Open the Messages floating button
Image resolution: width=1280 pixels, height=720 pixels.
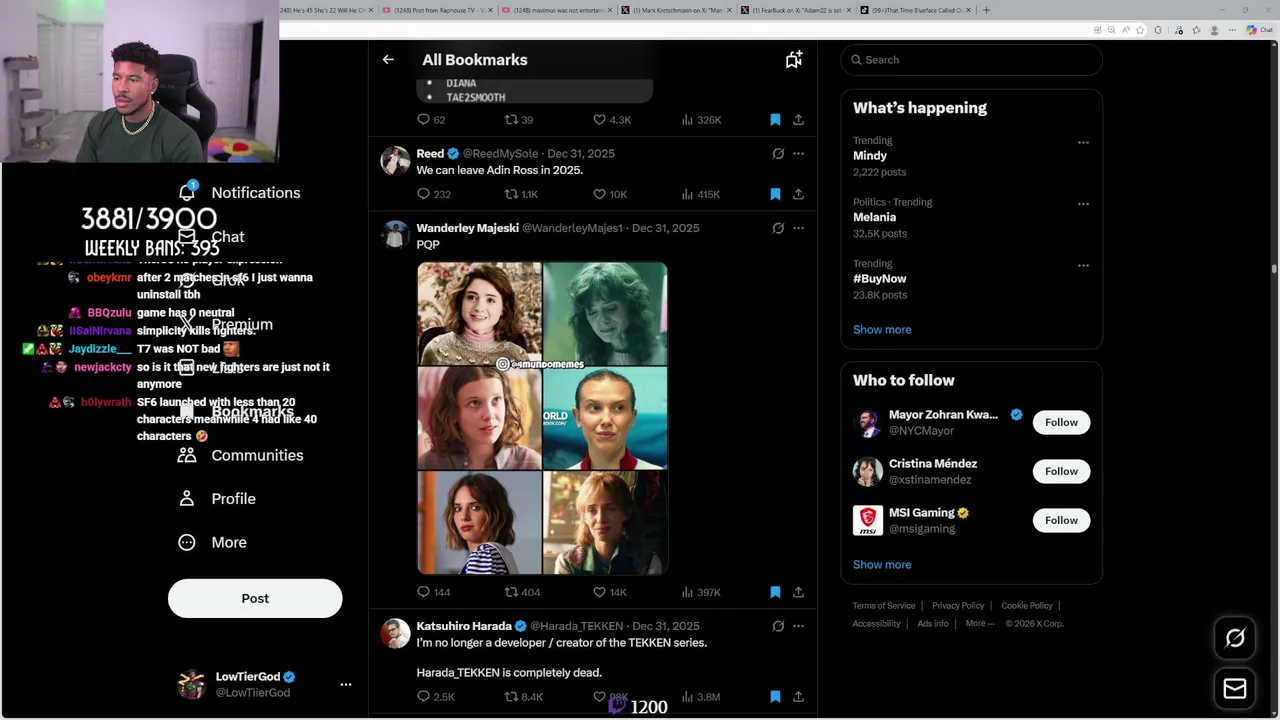coord(1235,689)
